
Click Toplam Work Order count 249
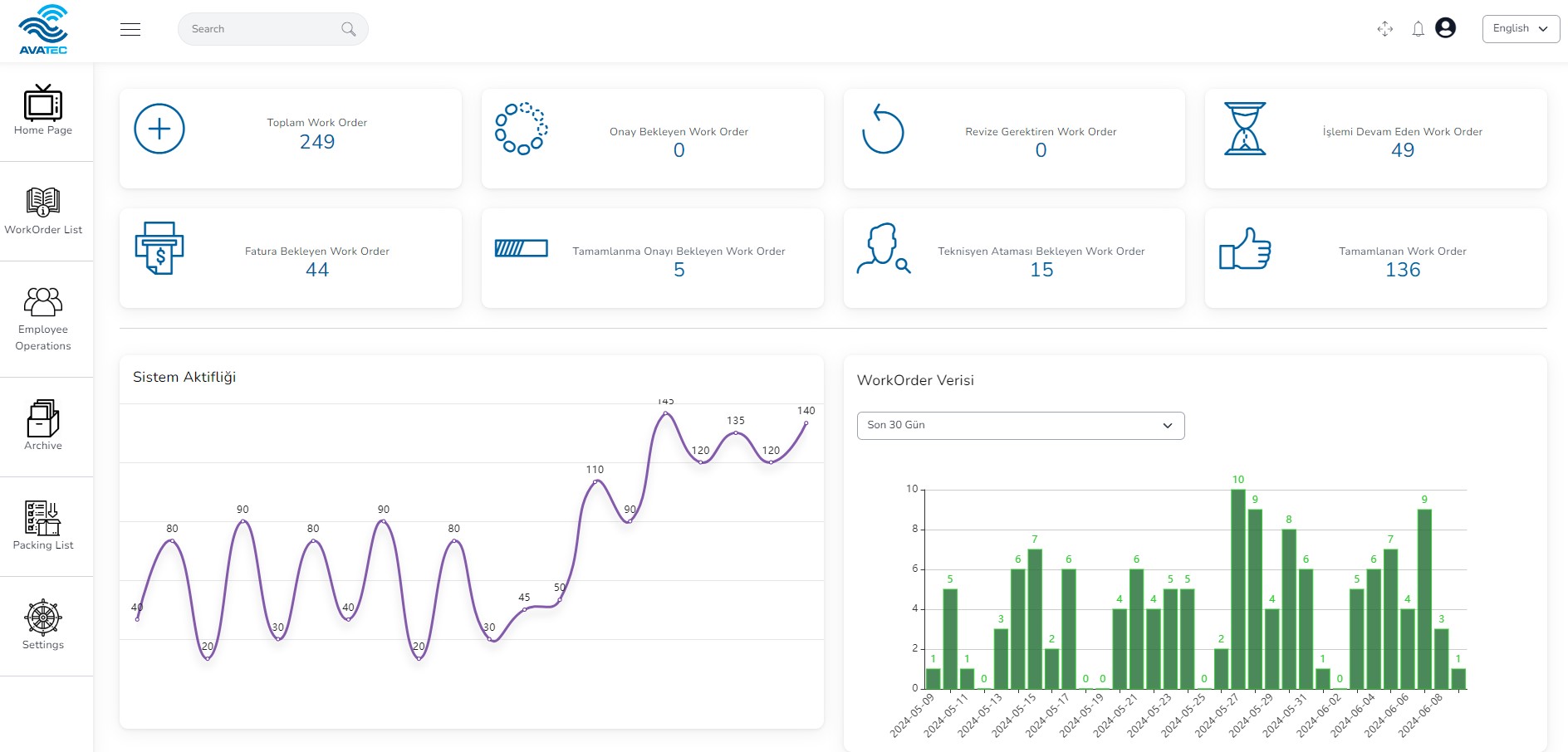pos(317,142)
